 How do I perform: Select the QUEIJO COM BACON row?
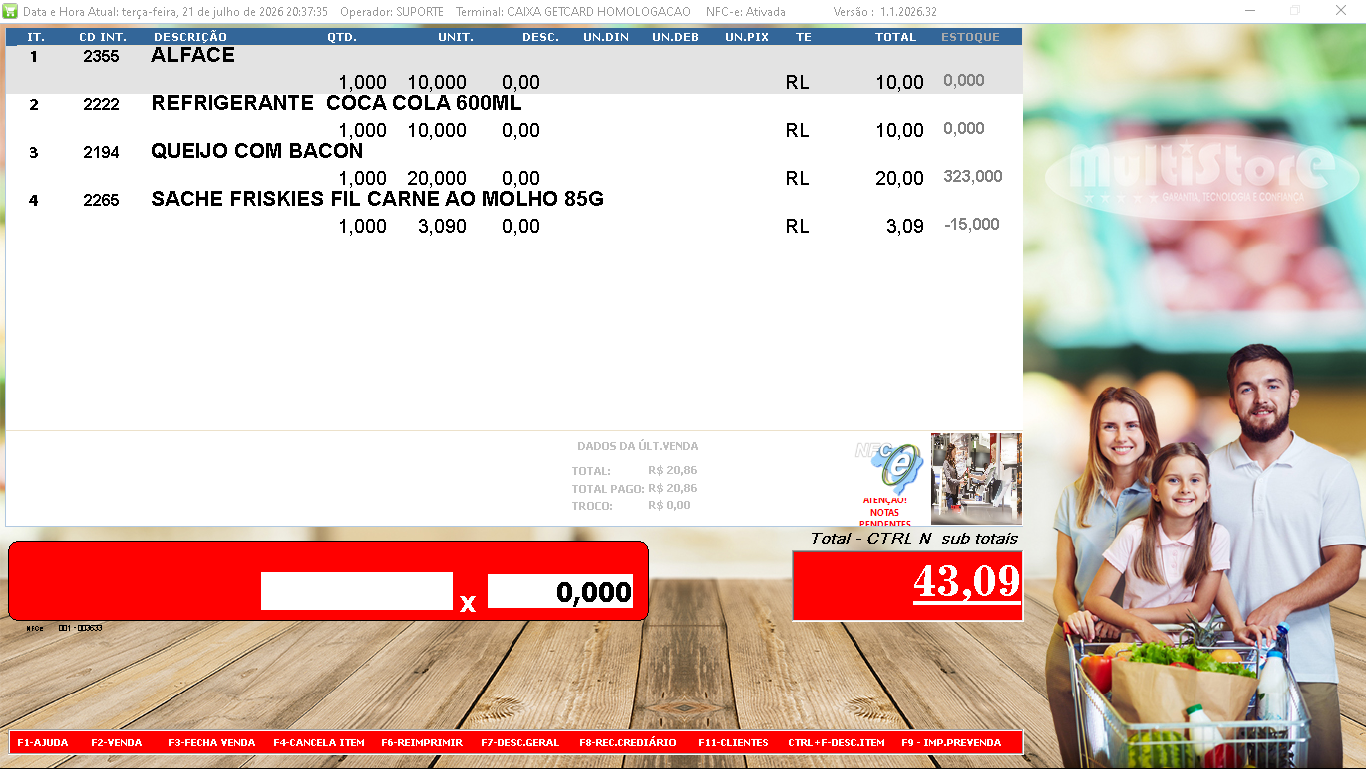pos(514,166)
